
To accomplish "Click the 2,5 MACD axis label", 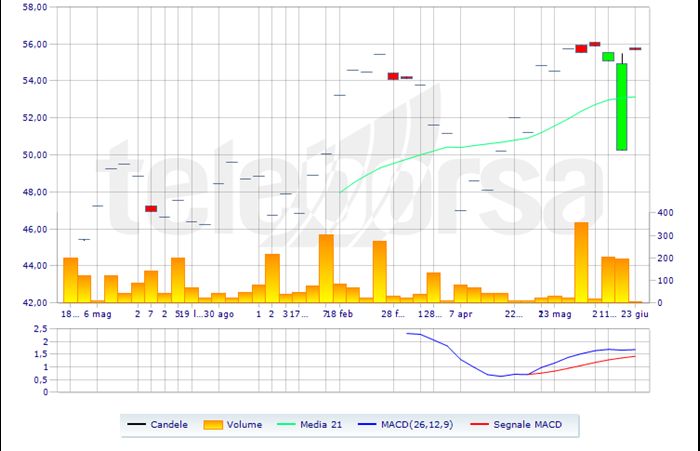I will click(x=41, y=329).
